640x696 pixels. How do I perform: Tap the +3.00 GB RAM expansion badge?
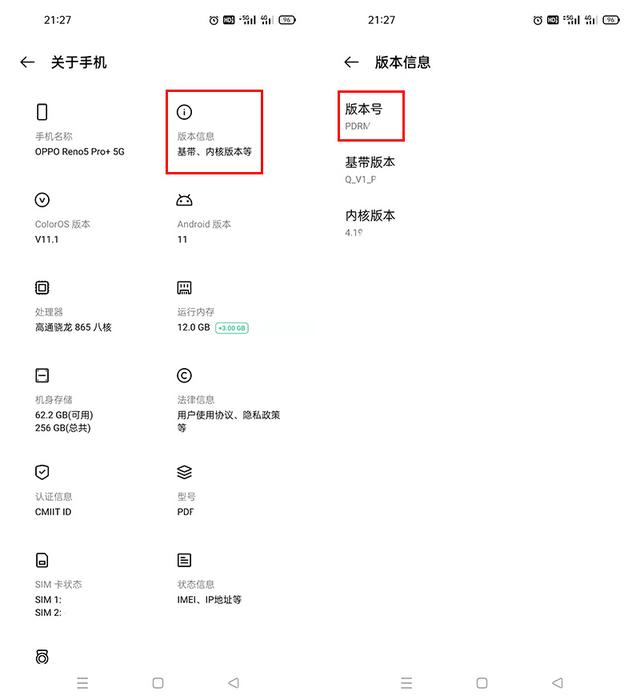pos(232,328)
